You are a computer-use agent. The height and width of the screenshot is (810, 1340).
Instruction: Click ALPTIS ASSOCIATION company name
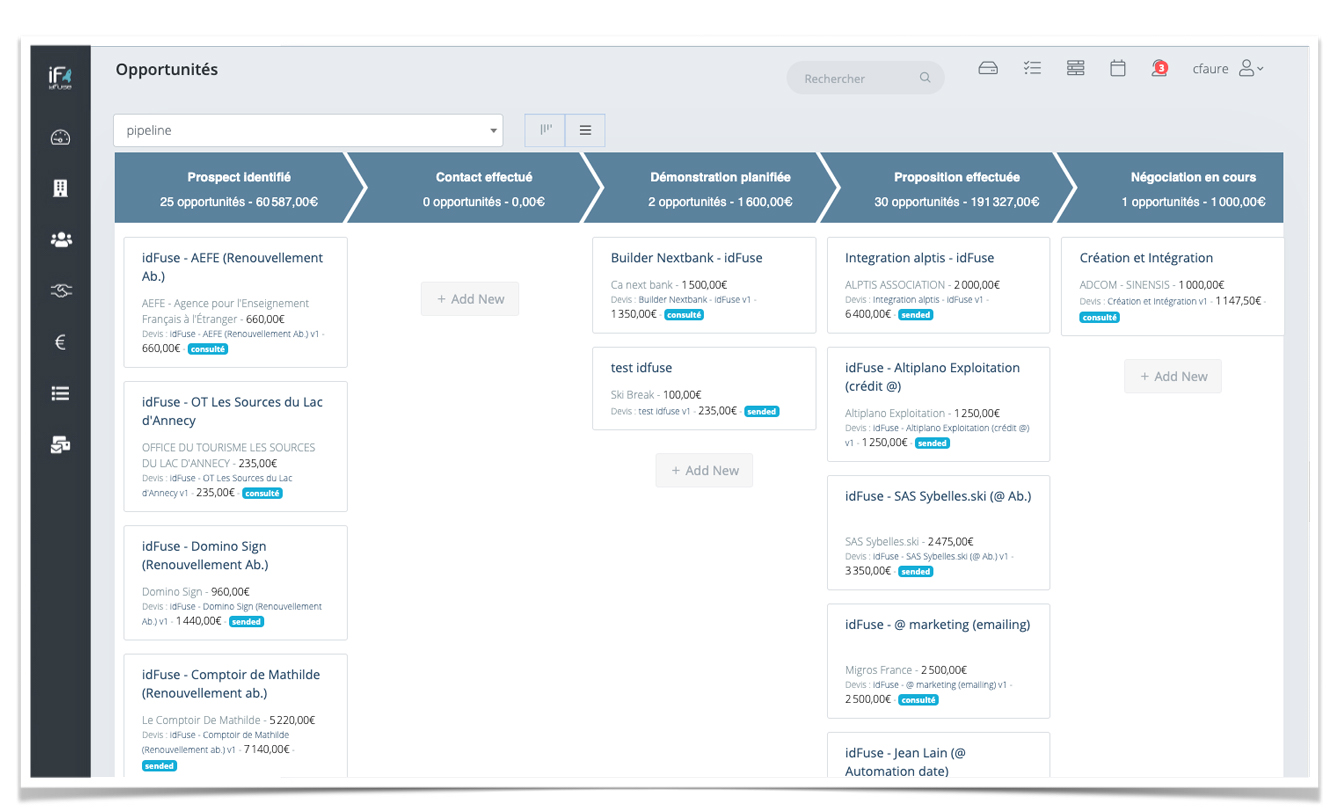[895, 285]
